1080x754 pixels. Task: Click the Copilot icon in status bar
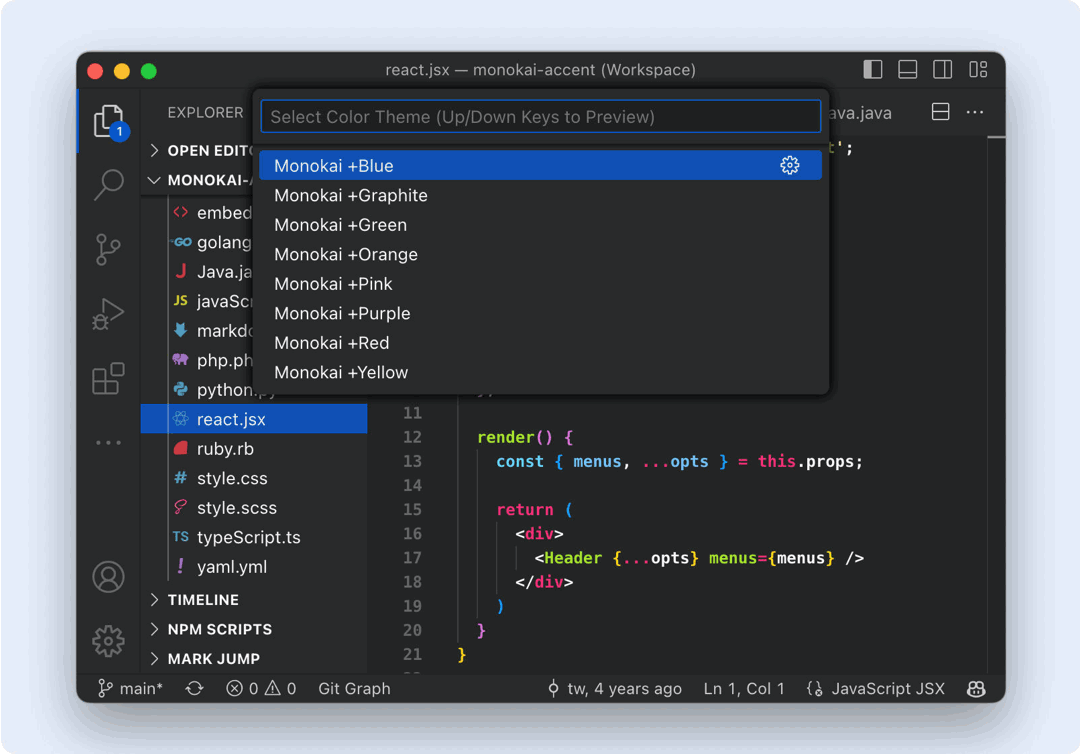pyautogui.click(x=976, y=689)
